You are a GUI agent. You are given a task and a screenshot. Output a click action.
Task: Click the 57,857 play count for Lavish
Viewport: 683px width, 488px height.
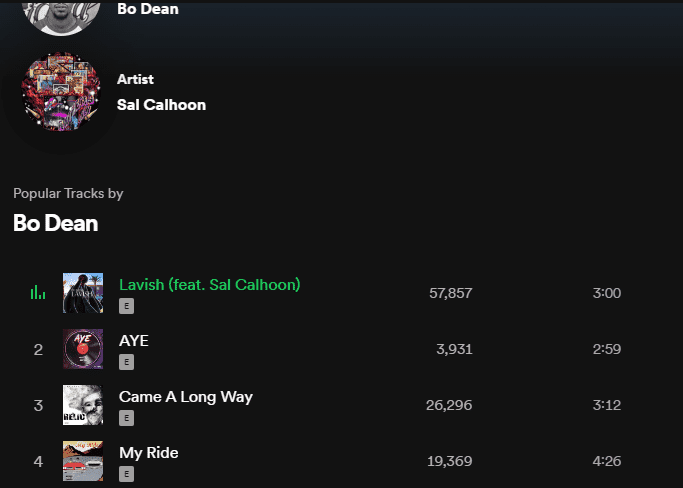point(450,293)
